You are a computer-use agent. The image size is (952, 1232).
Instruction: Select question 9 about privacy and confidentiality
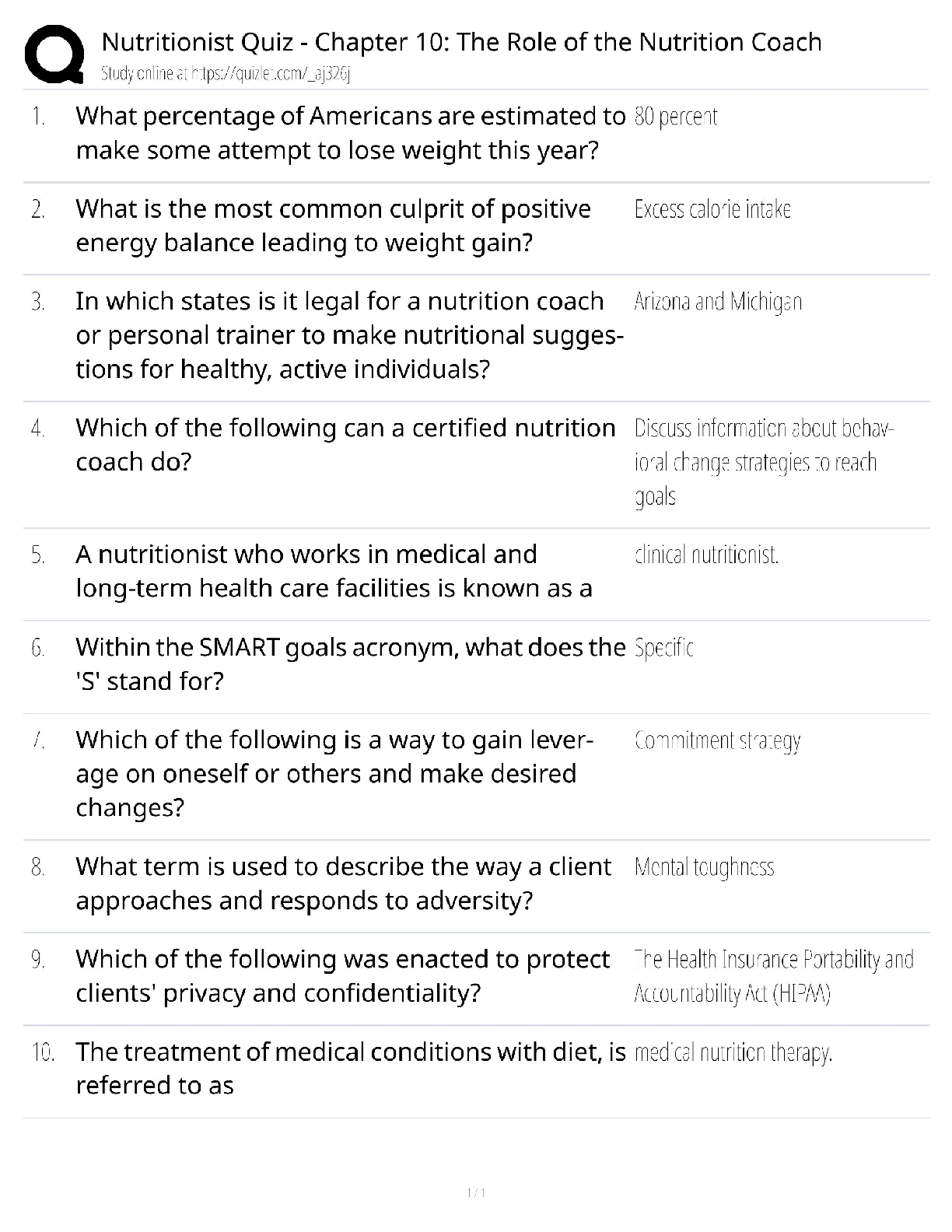342,975
